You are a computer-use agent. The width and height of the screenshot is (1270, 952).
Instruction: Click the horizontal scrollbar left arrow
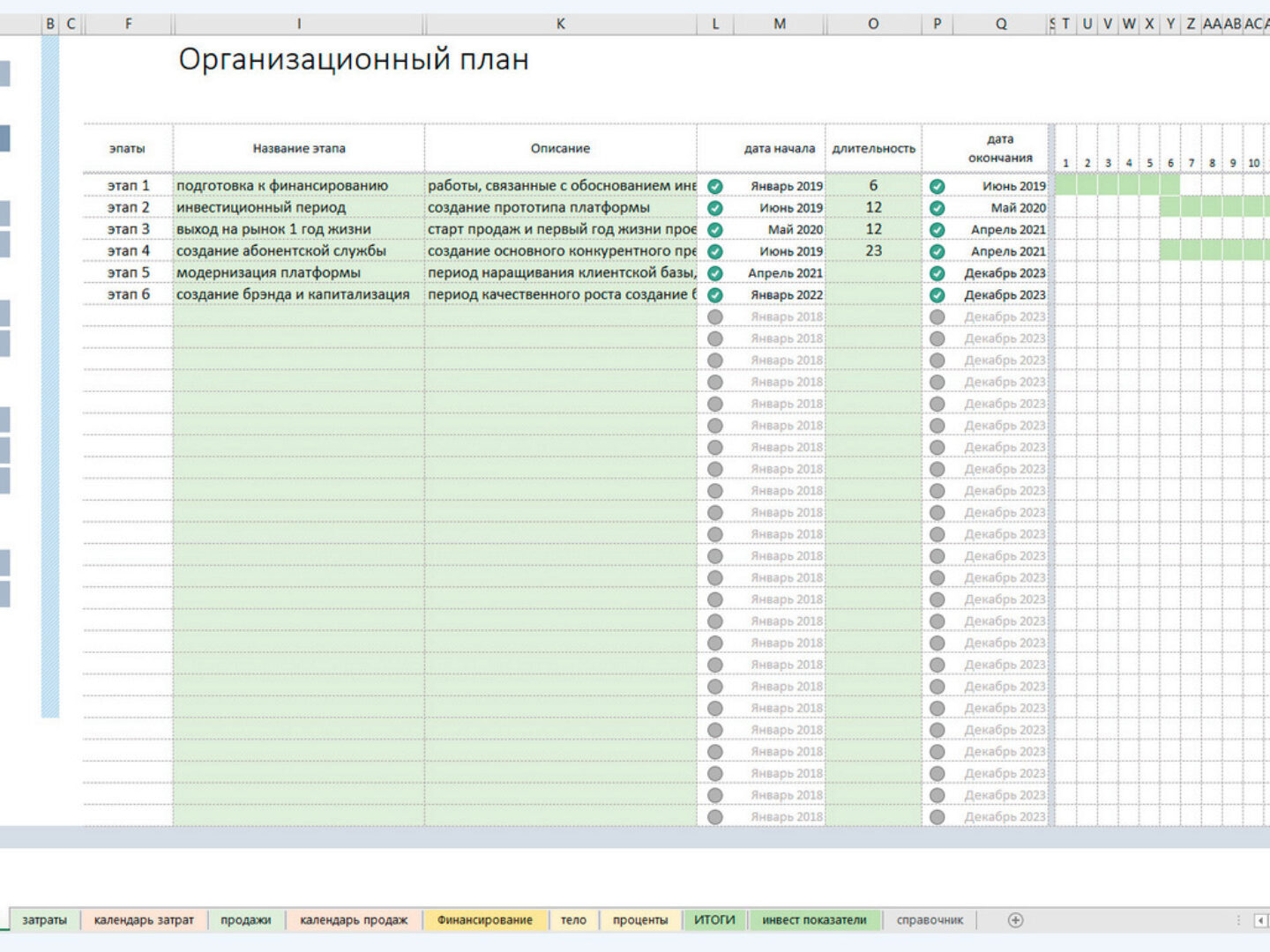(x=1260, y=920)
